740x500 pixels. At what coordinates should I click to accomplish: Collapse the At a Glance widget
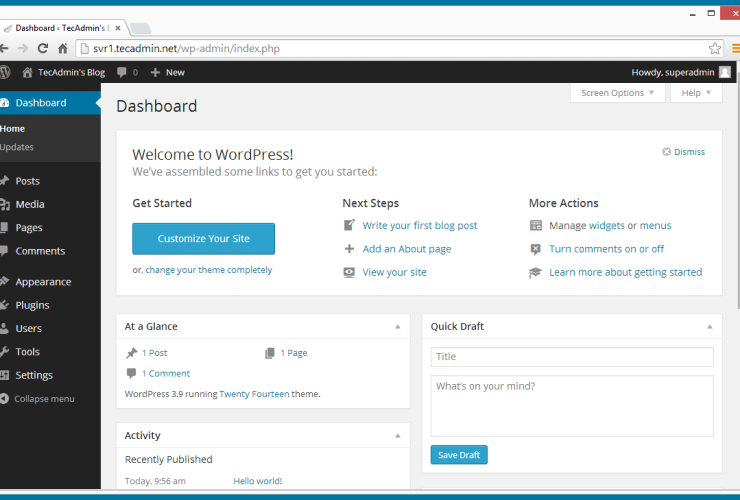point(397,327)
